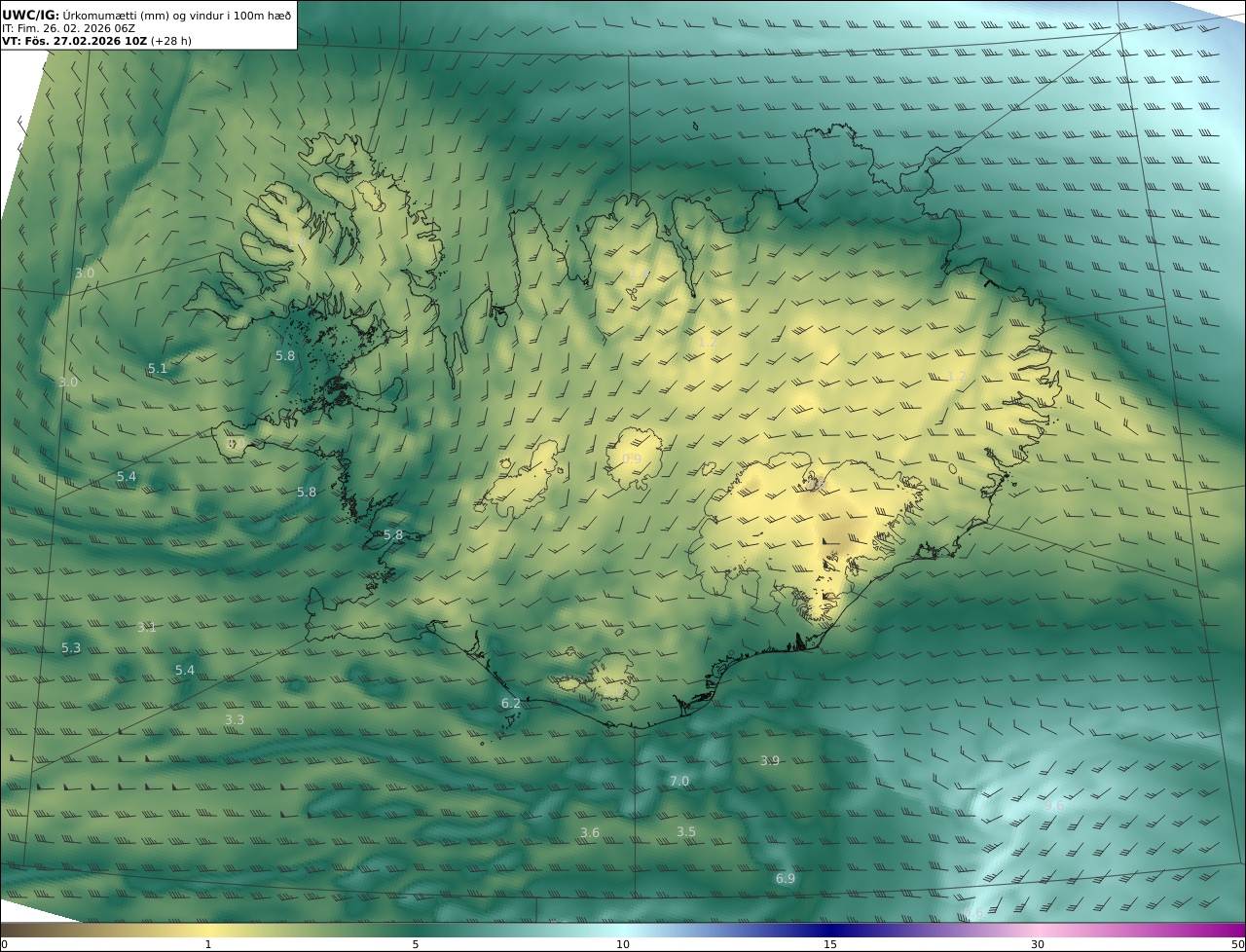Click the 5.1 precipitation label in the west
Image resolution: width=1246 pixels, height=952 pixels.
tap(158, 369)
